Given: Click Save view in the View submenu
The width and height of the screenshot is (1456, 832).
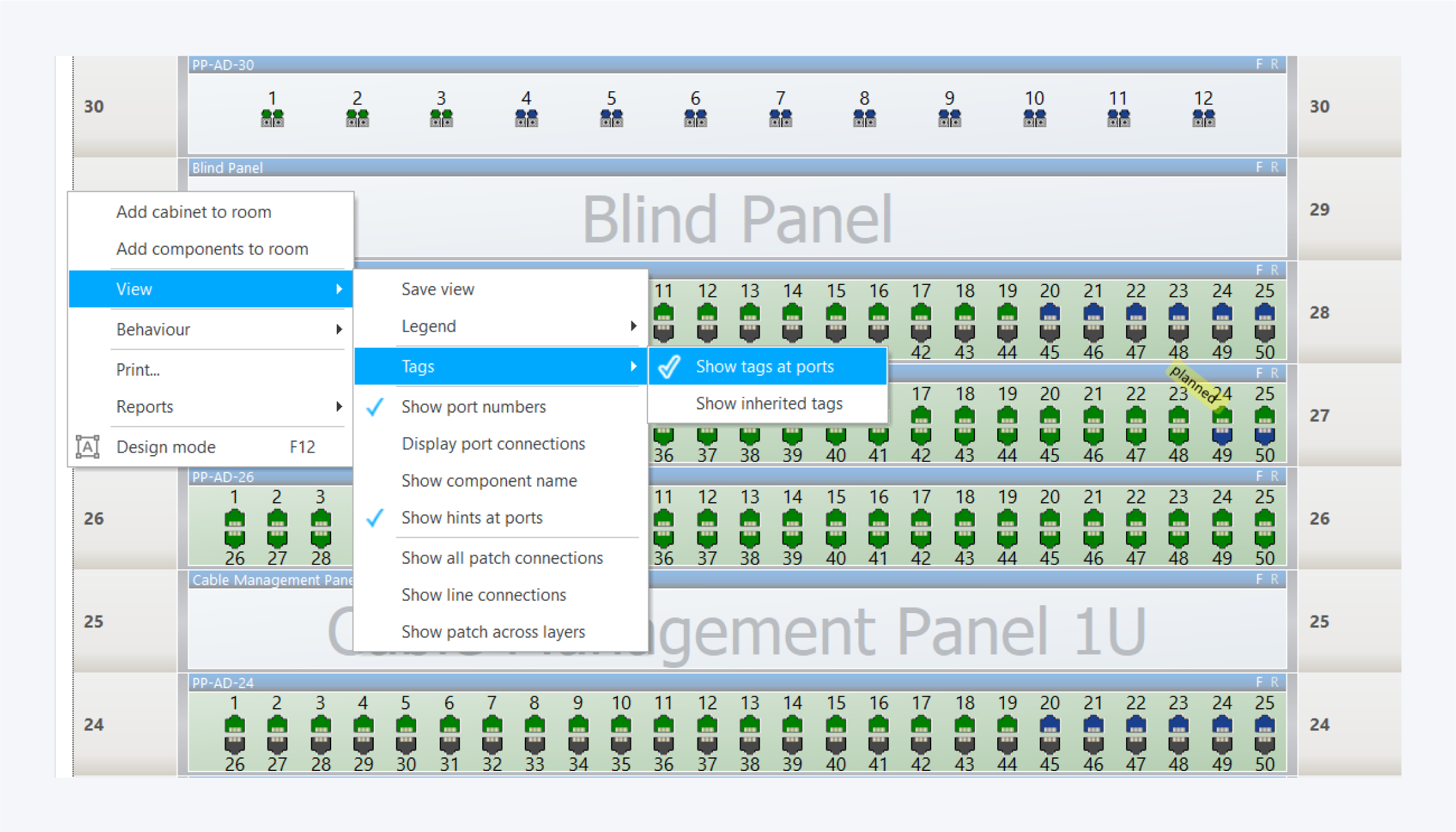Looking at the screenshot, I should [x=438, y=289].
